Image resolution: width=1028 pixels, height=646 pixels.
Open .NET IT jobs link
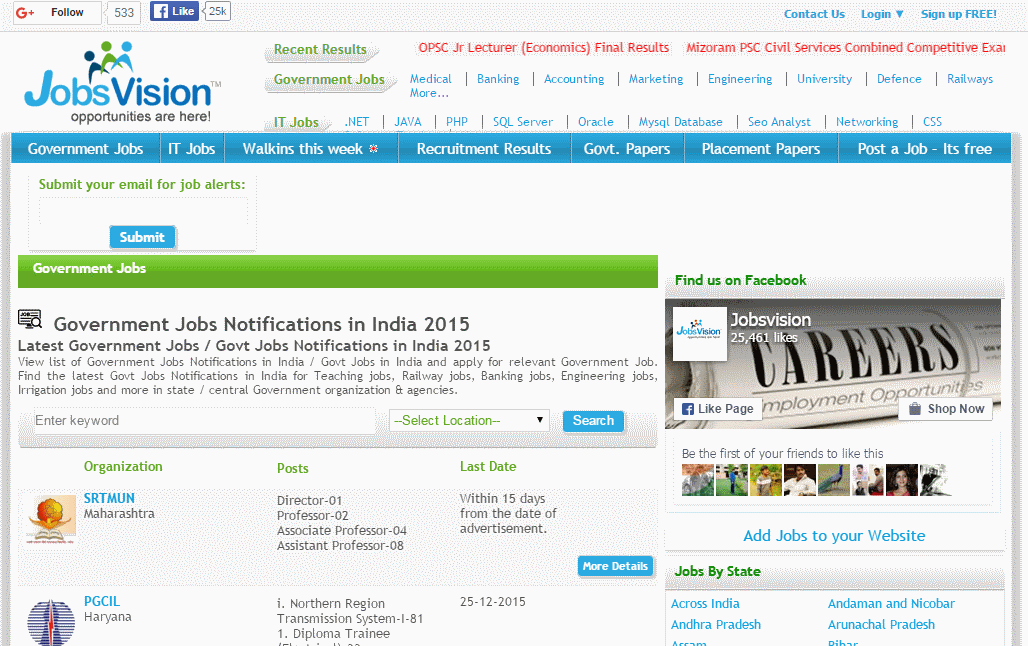(x=357, y=121)
